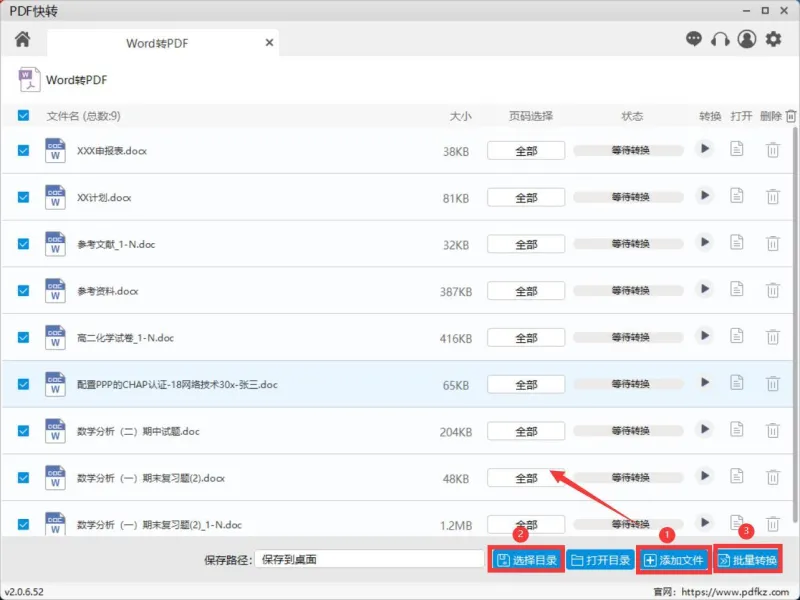This screenshot has height=600, width=800.
Task: Uncheck the XXX申报表.docx checkbox
Action: click(x=23, y=151)
